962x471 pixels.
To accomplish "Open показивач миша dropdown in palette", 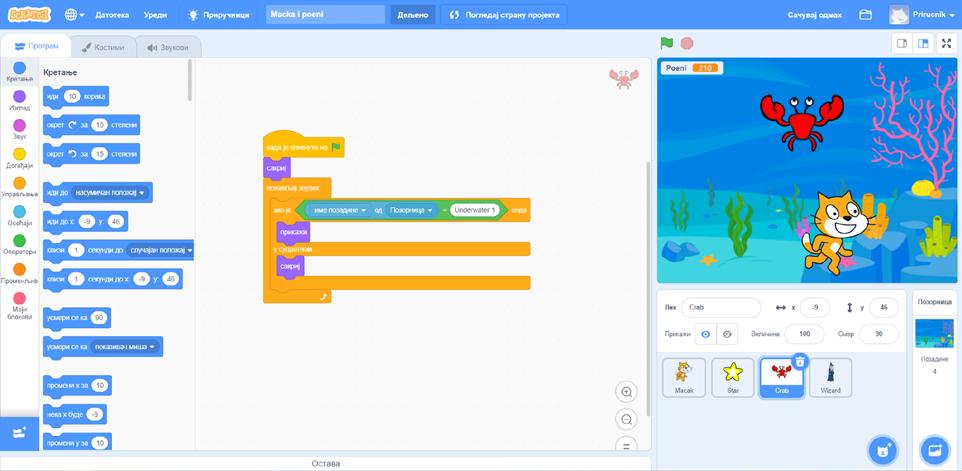I will point(125,347).
